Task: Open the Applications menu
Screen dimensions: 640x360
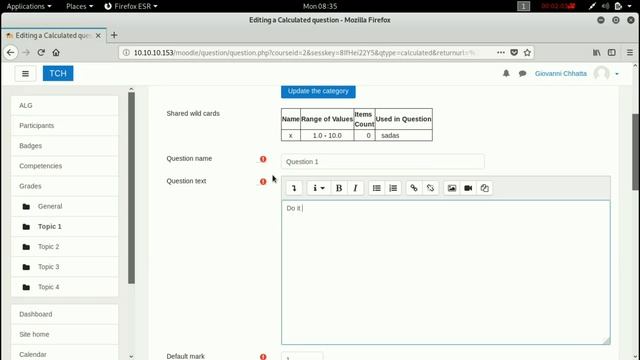Action: tap(29, 6)
